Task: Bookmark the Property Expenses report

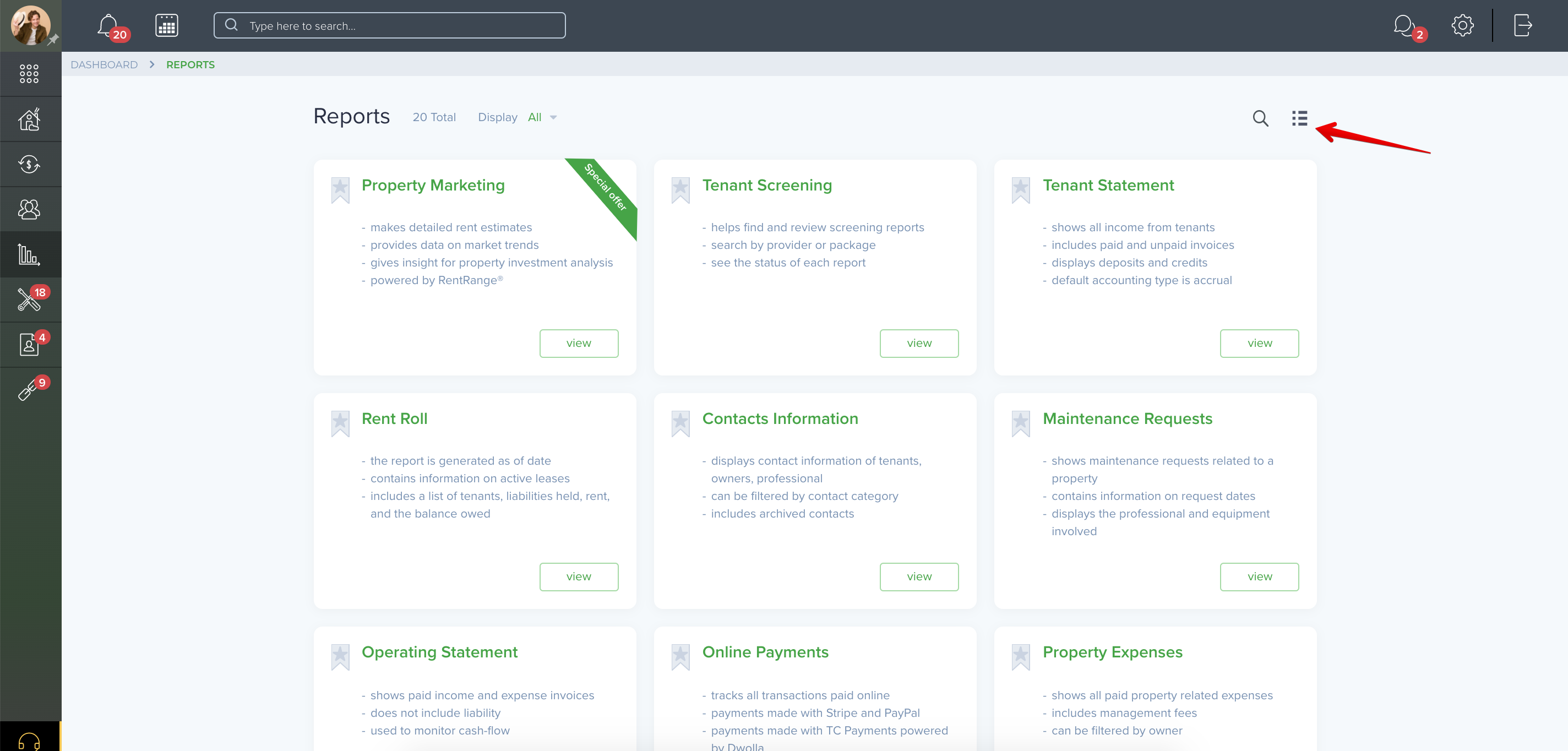Action: tap(1021, 657)
